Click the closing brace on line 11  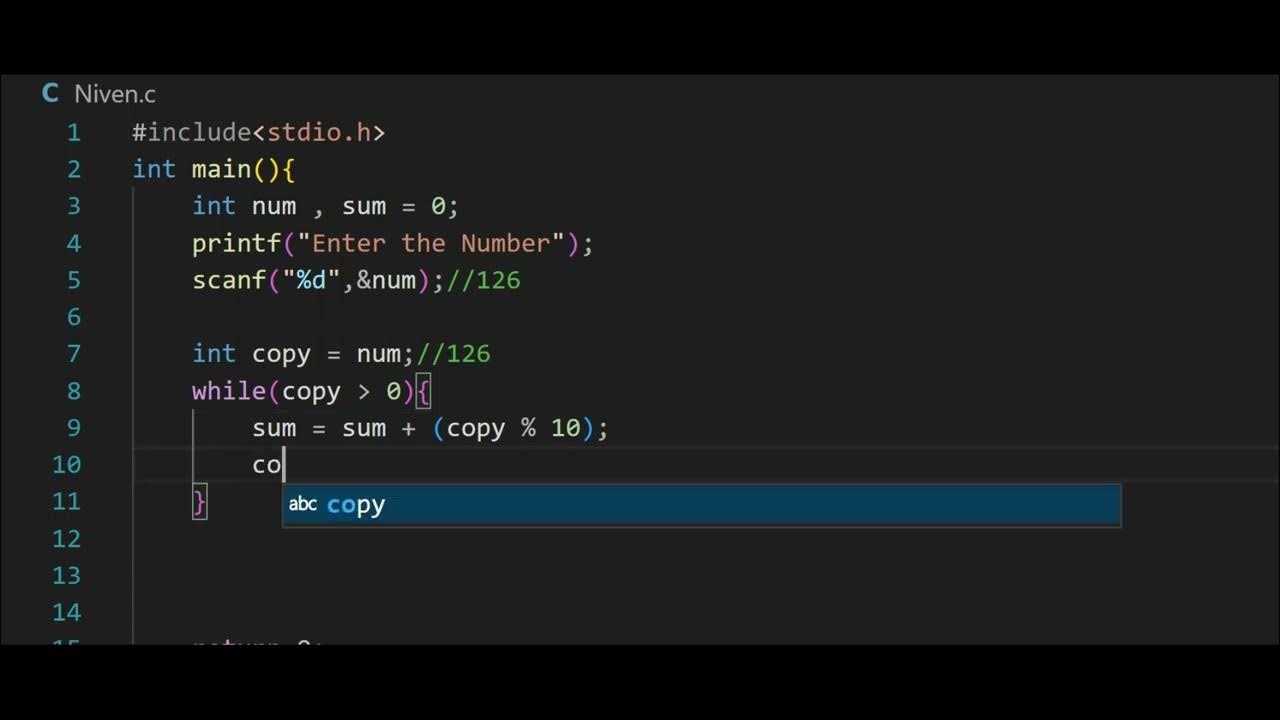tap(200, 502)
